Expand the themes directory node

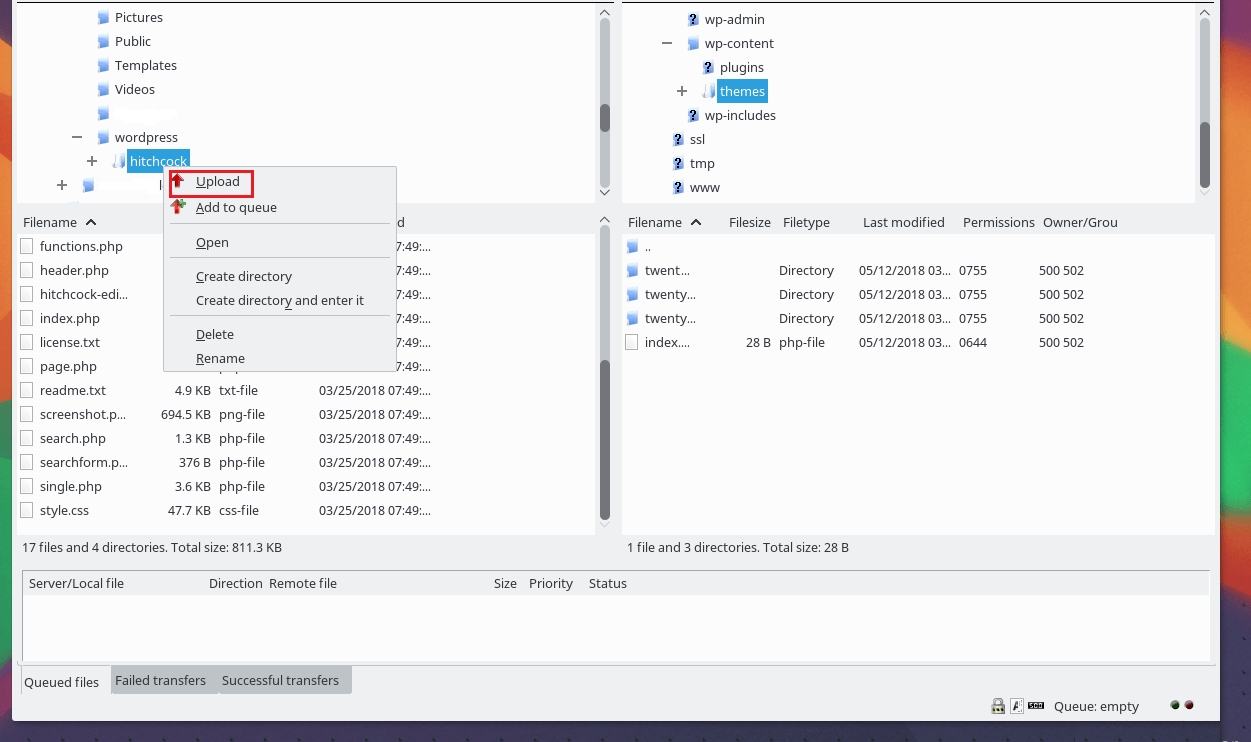click(x=682, y=90)
